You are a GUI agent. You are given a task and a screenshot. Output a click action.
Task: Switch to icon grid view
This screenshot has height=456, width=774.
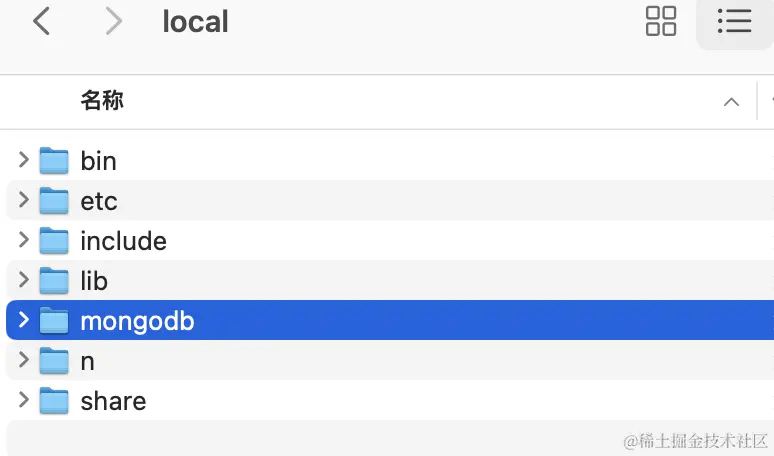(x=660, y=21)
